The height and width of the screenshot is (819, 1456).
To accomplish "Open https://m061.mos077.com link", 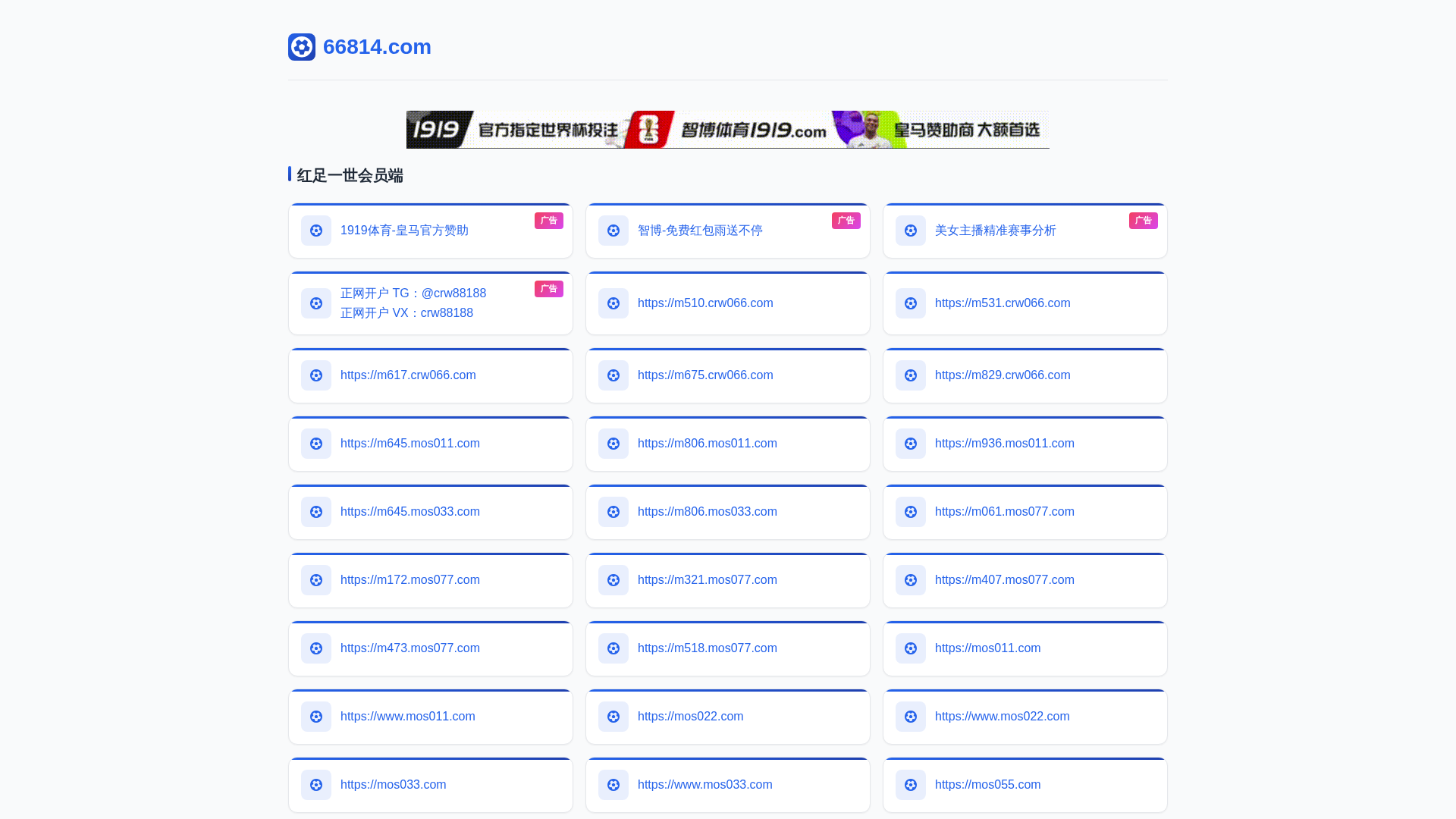I will coord(1005,512).
